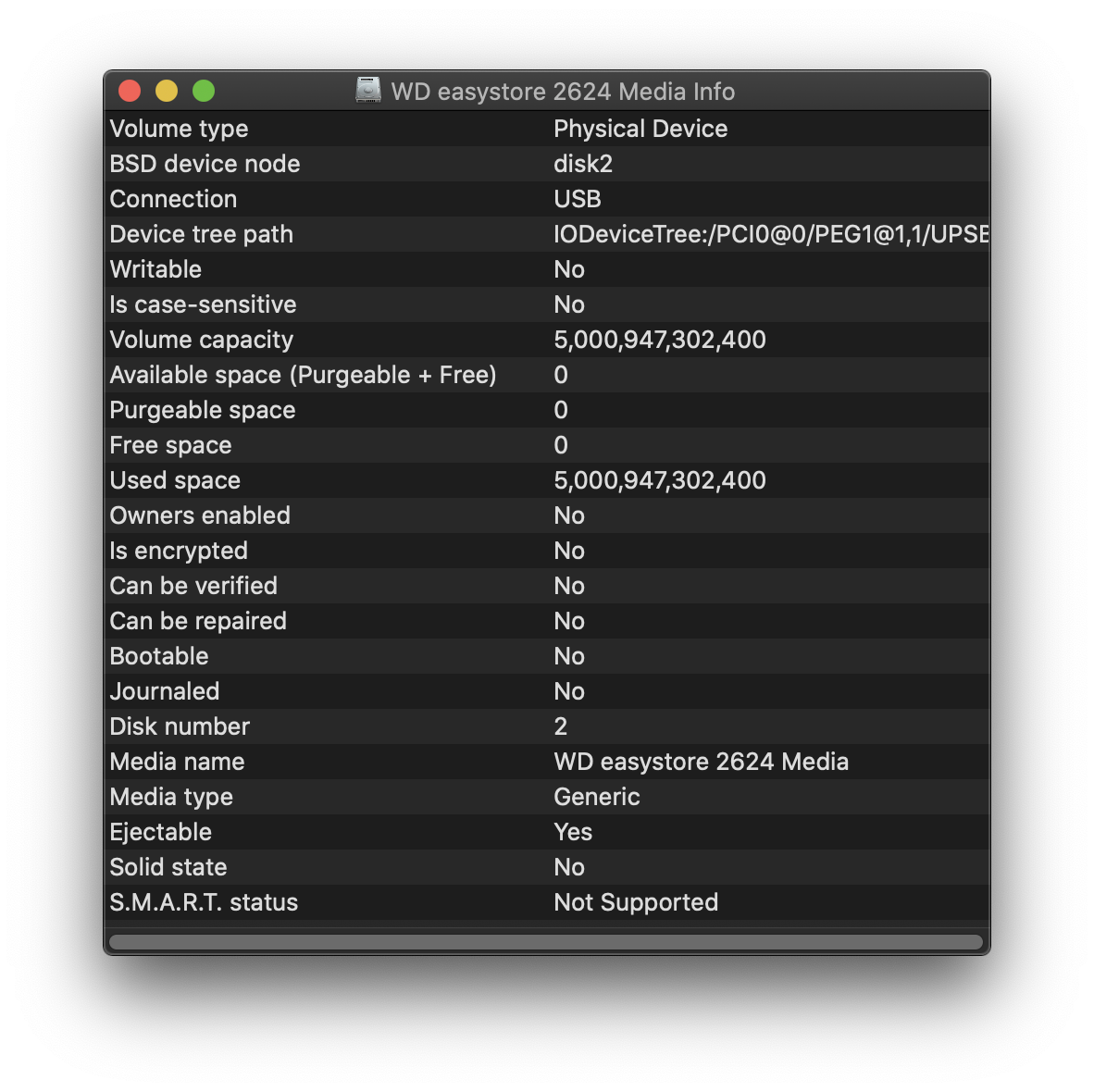This screenshot has height=1092, width=1094.
Task: Select the 'Connection' label
Action: click(174, 200)
